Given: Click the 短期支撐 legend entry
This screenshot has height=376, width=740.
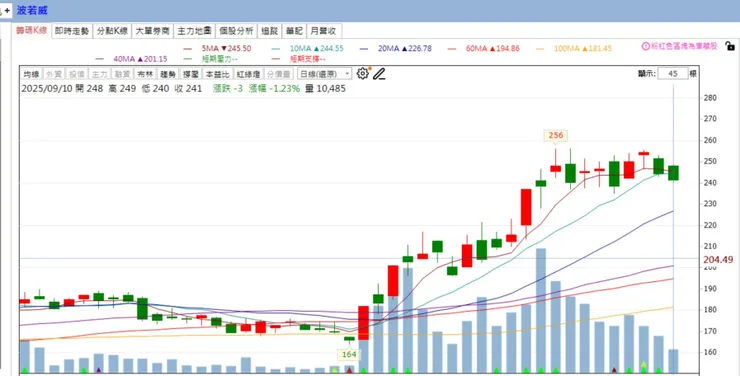Looking at the screenshot, I should point(299,59).
